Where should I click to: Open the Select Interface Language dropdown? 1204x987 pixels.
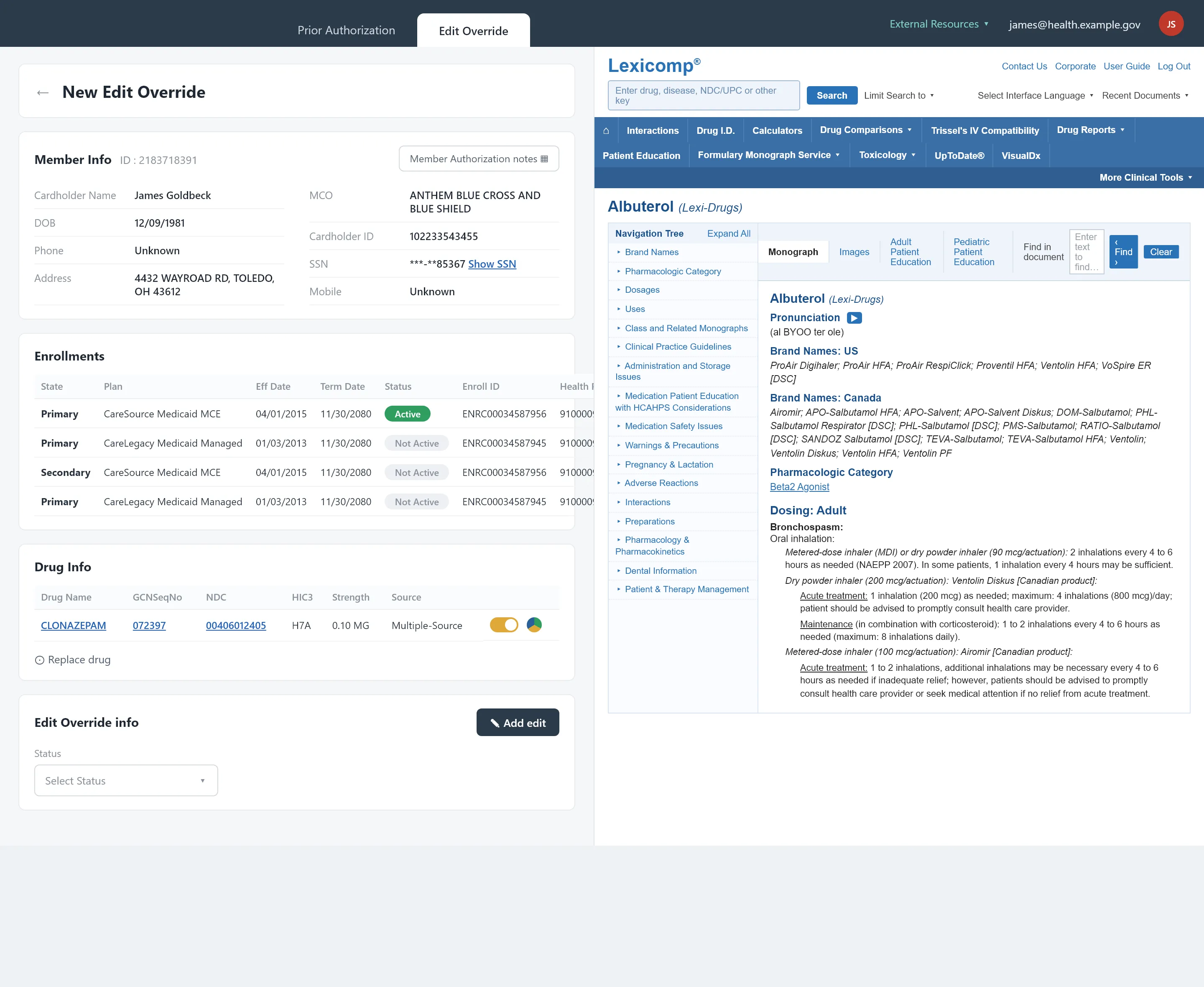pyautogui.click(x=1035, y=95)
